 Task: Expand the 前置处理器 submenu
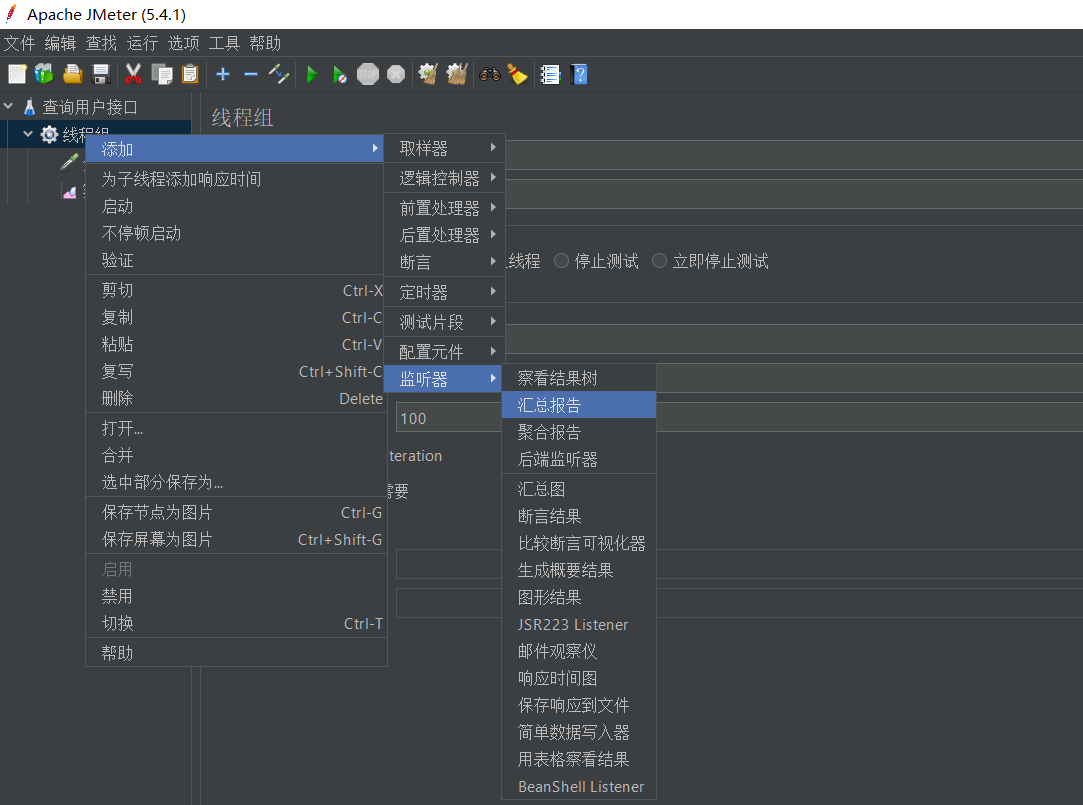pyautogui.click(x=445, y=208)
